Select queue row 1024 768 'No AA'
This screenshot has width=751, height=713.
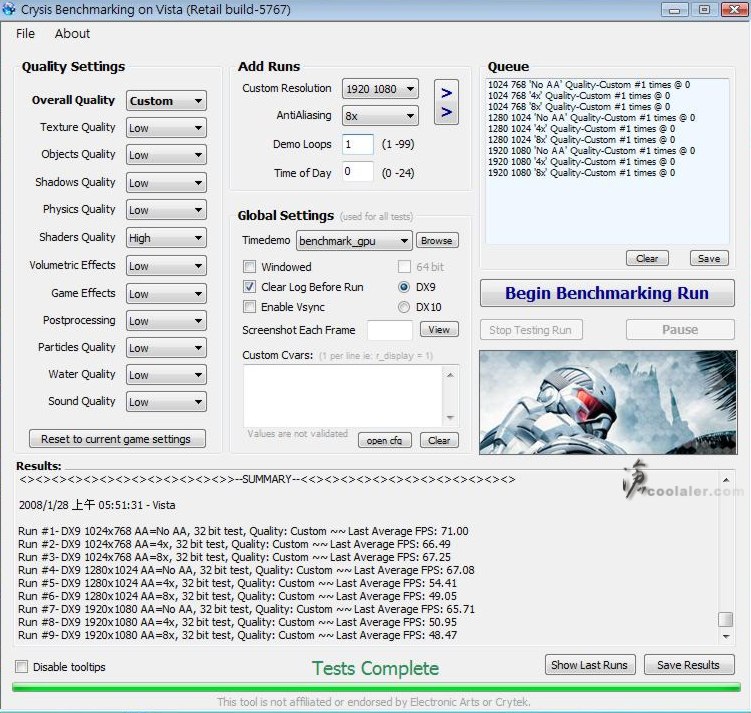coord(589,85)
